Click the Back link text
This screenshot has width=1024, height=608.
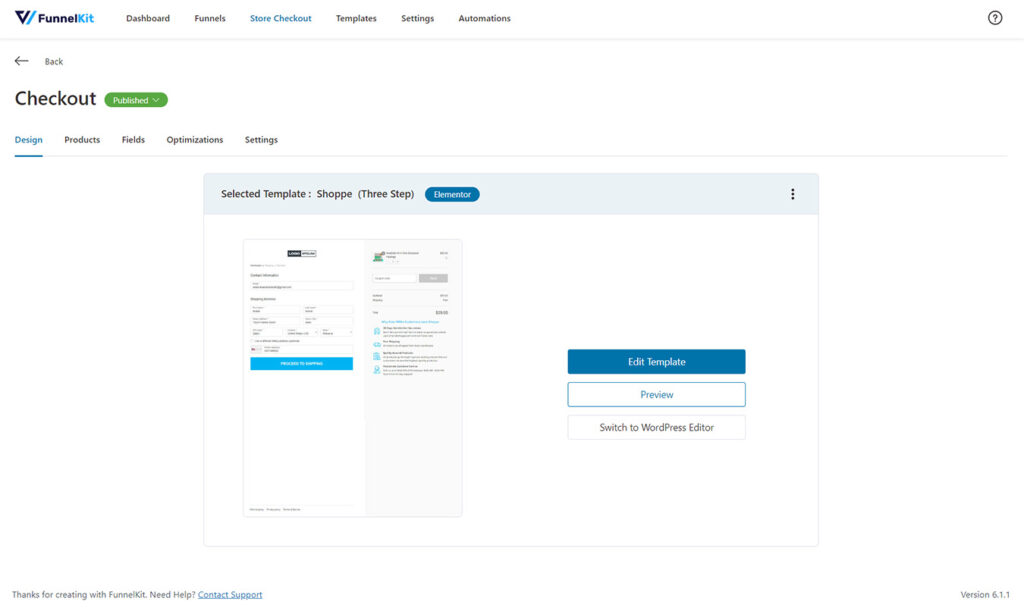(x=54, y=61)
